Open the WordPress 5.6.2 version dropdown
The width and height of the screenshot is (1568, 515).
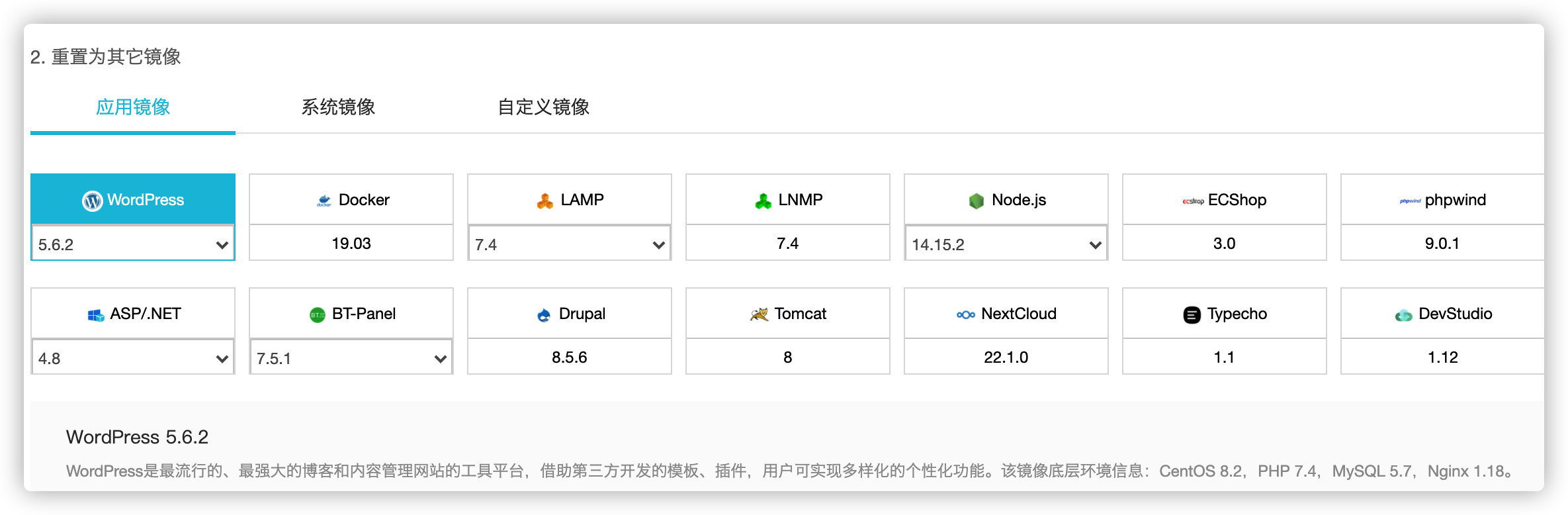click(133, 244)
